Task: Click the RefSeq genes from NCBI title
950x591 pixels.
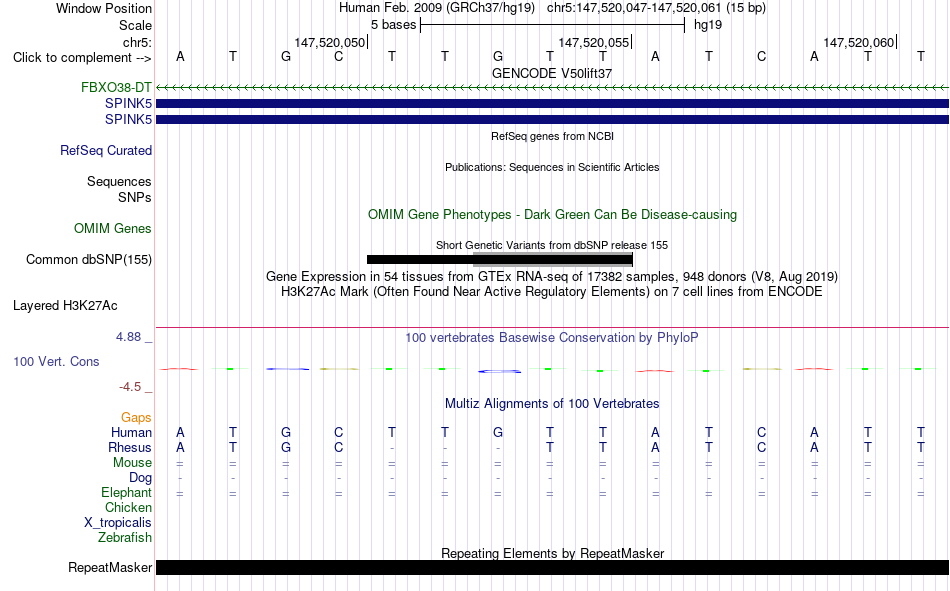Action: (552, 136)
